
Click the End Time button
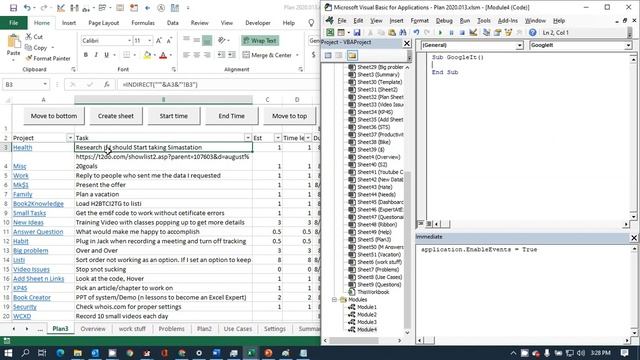tap(231, 116)
